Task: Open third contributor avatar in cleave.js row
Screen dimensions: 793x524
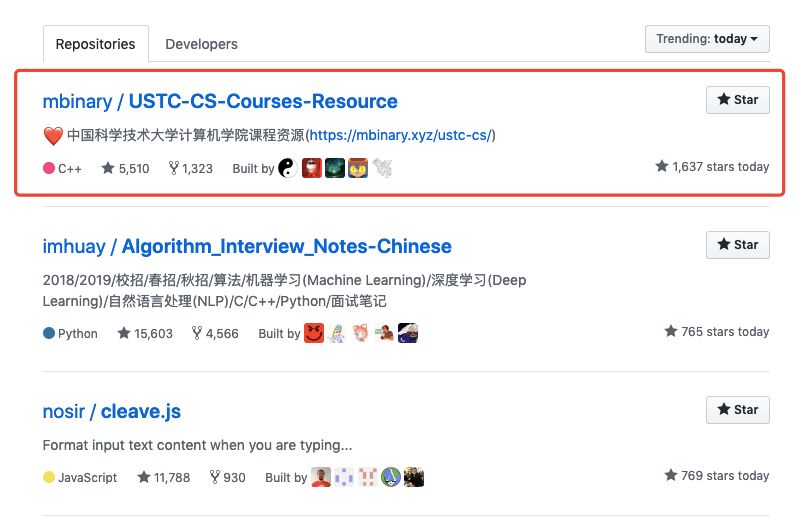Action: tap(368, 477)
